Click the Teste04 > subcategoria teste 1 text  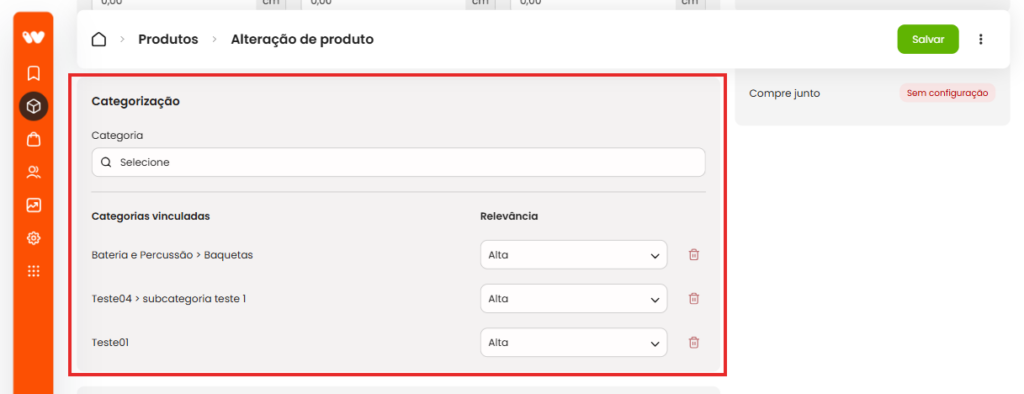point(168,299)
